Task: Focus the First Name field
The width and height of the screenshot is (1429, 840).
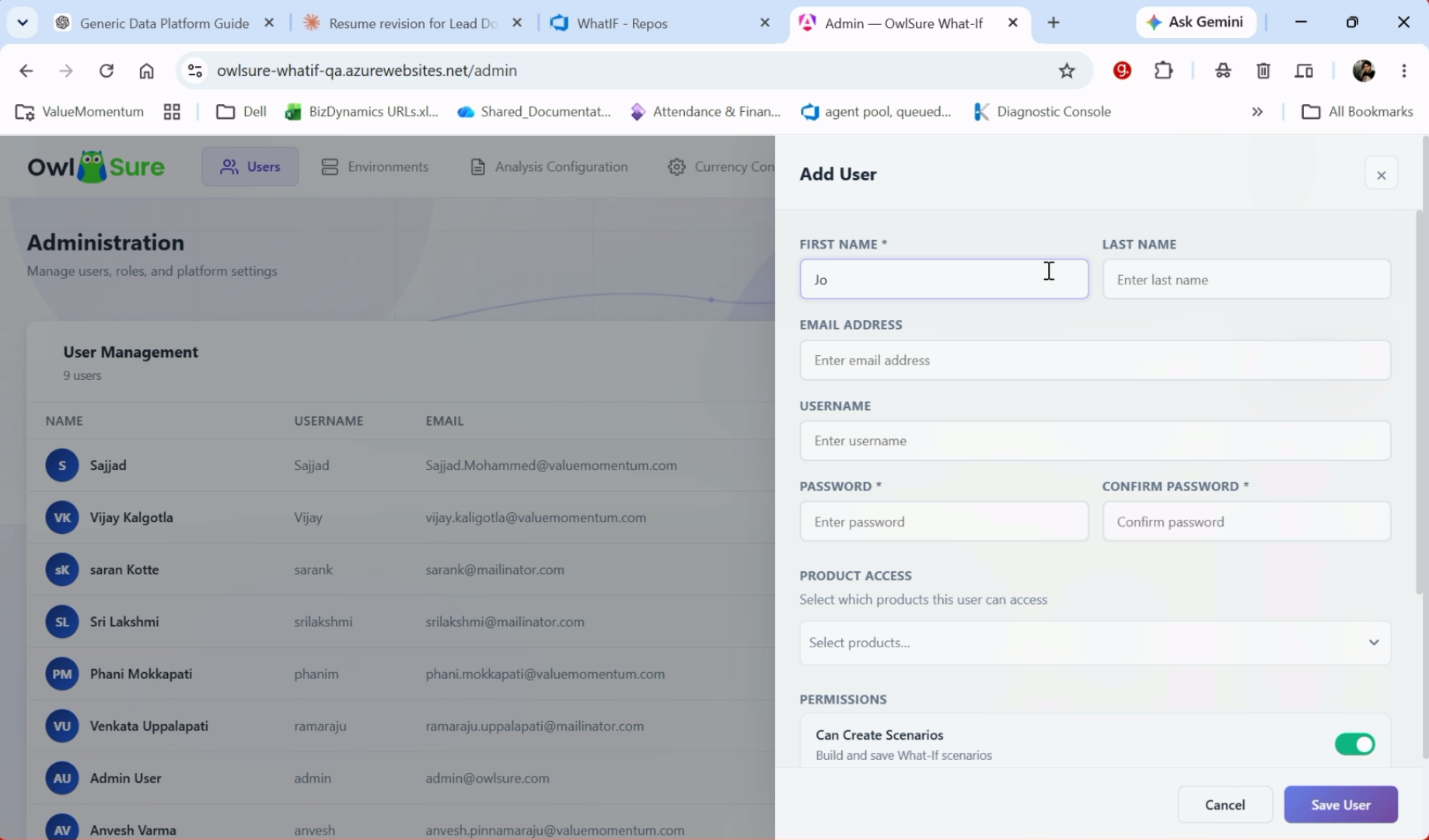Action: coord(943,279)
